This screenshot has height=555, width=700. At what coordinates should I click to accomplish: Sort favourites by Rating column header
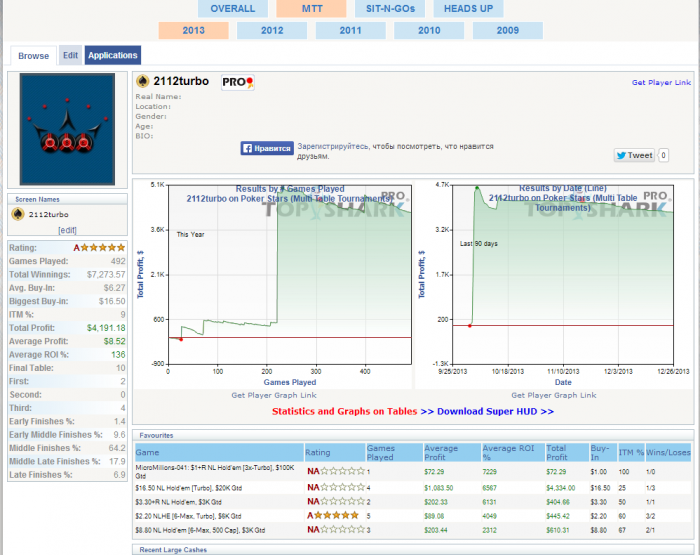pyautogui.click(x=334, y=452)
